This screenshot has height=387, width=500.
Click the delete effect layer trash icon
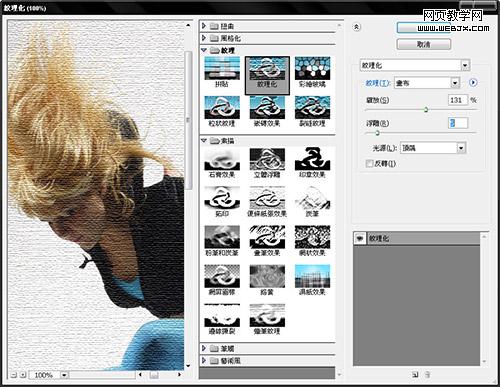click(x=427, y=374)
